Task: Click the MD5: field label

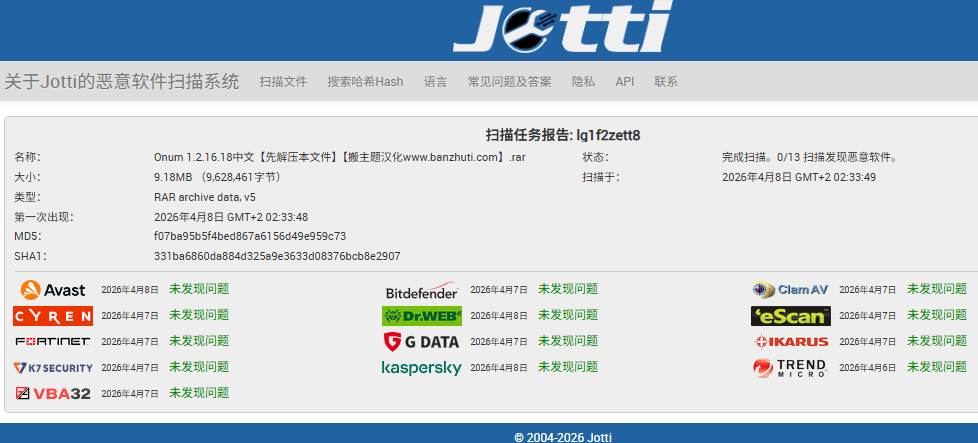Action: (x=28, y=236)
